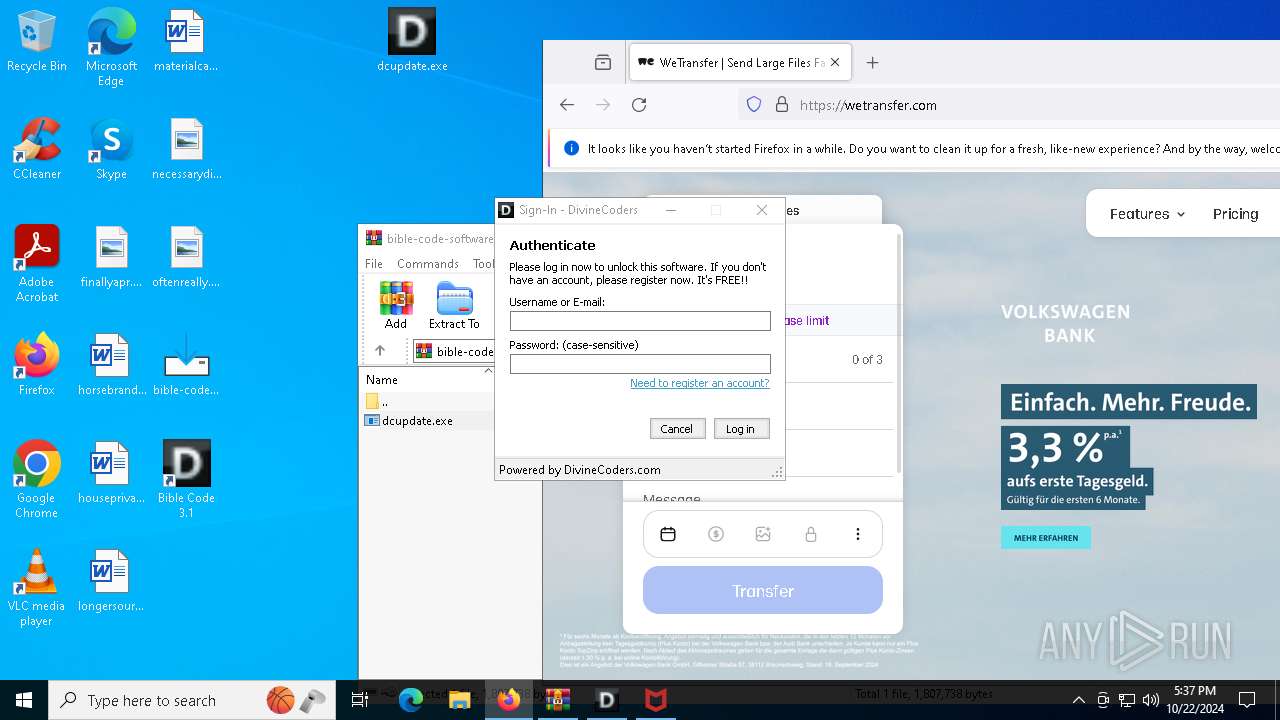This screenshot has width=1280, height=720.
Task: Click Firefox back arrow
Action: click(567, 105)
